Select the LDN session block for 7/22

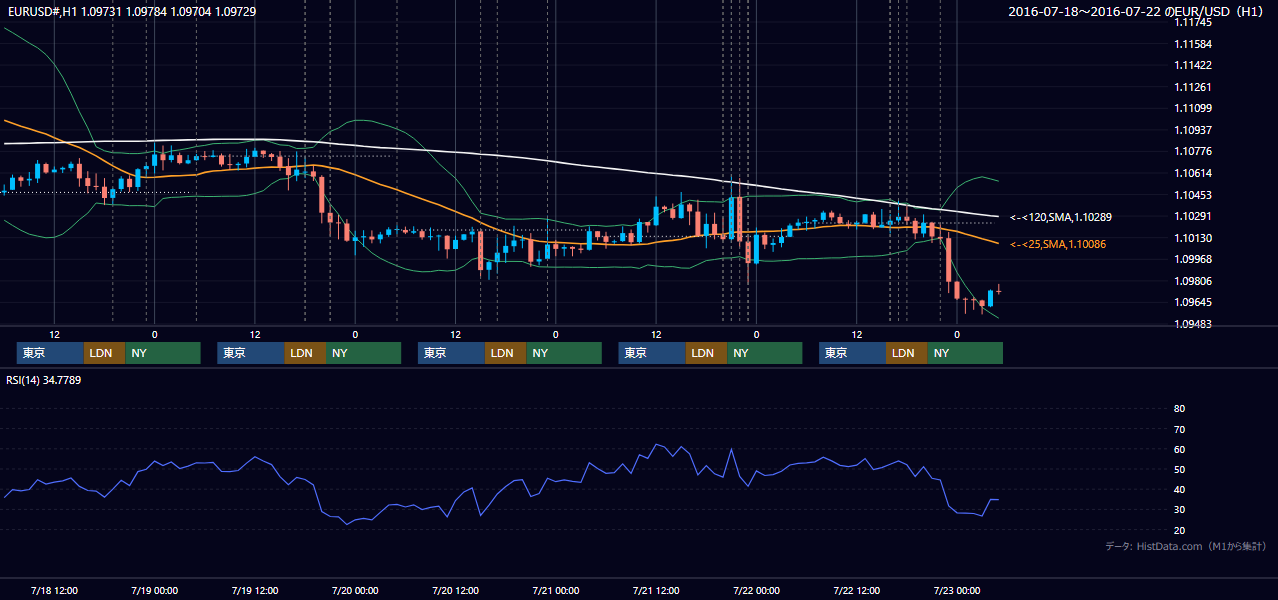pos(906,353)
